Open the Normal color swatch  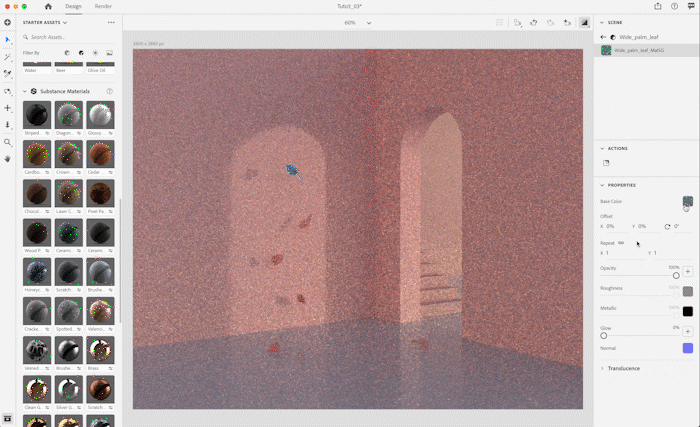click(x=688, y=348)
